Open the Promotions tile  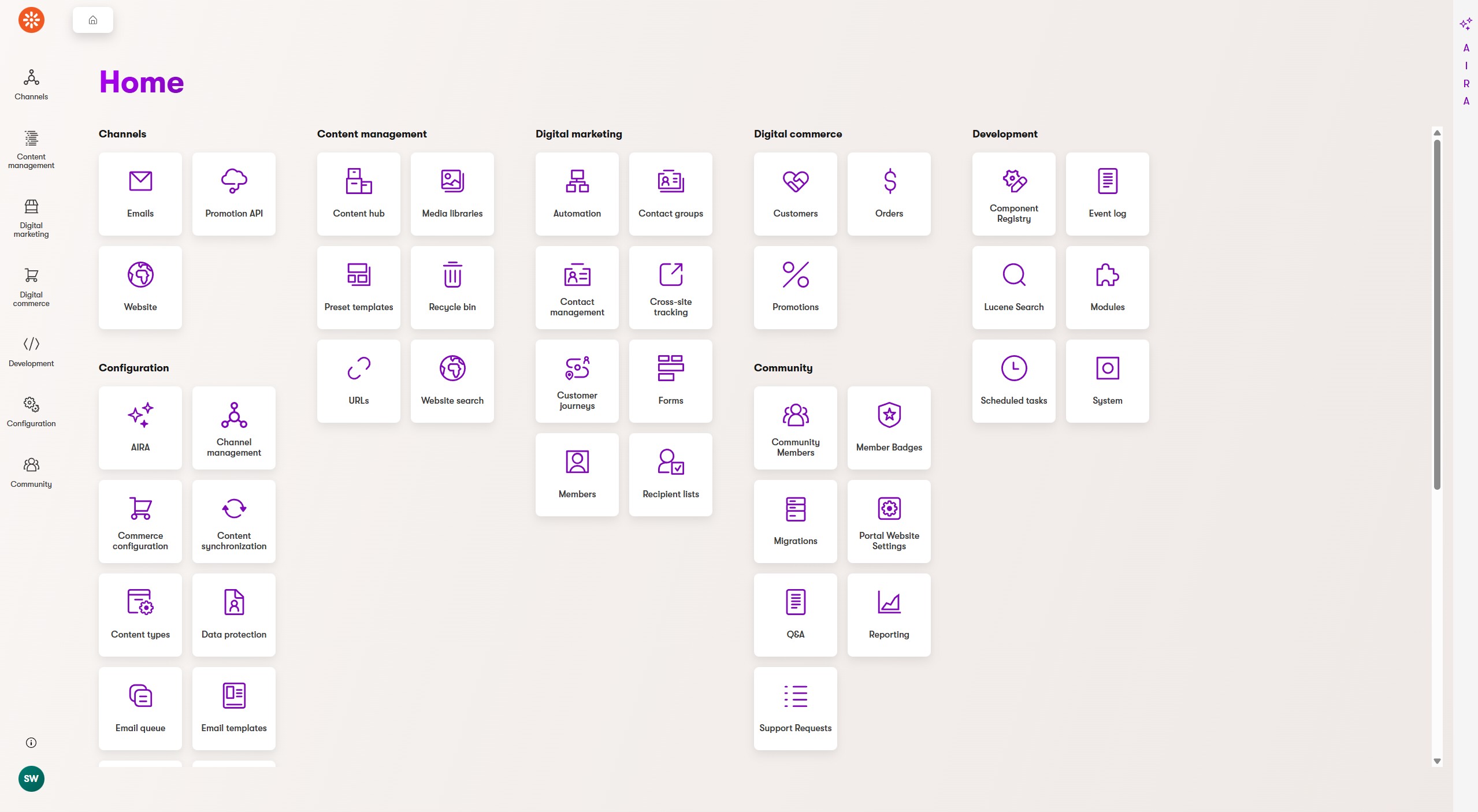[x=795, y=287]
